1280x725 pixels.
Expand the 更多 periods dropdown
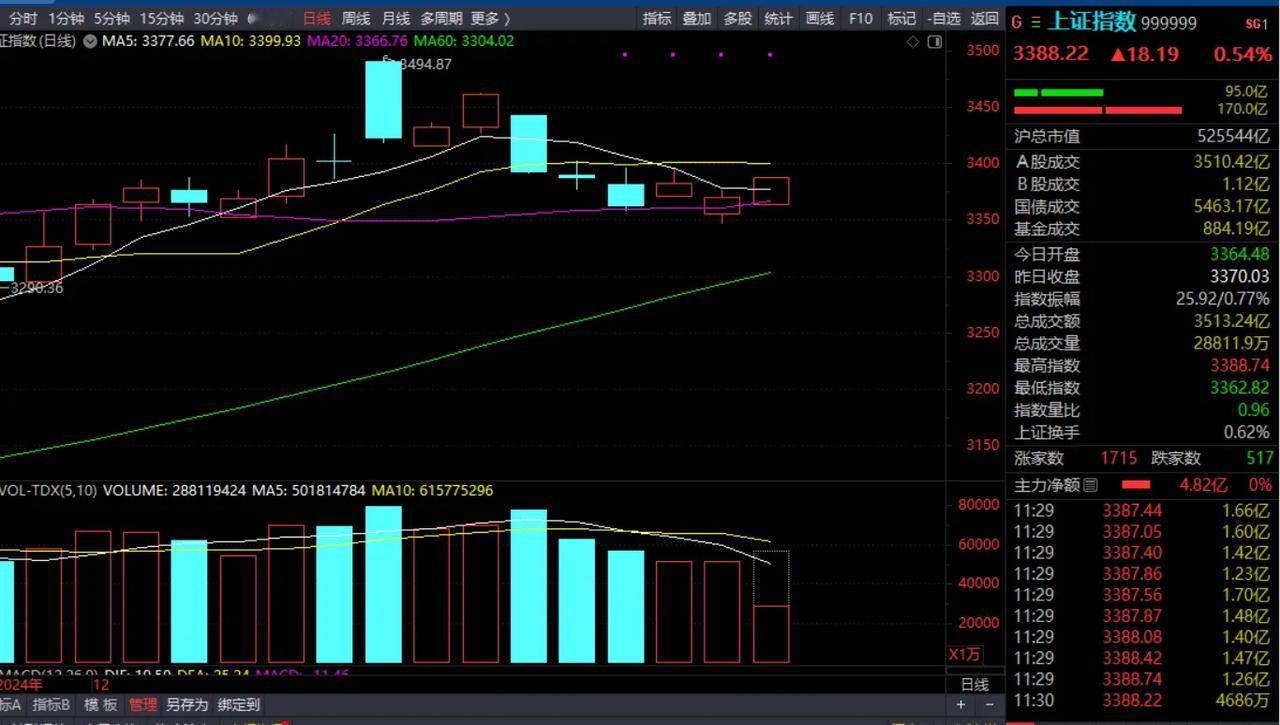point(489,18)
